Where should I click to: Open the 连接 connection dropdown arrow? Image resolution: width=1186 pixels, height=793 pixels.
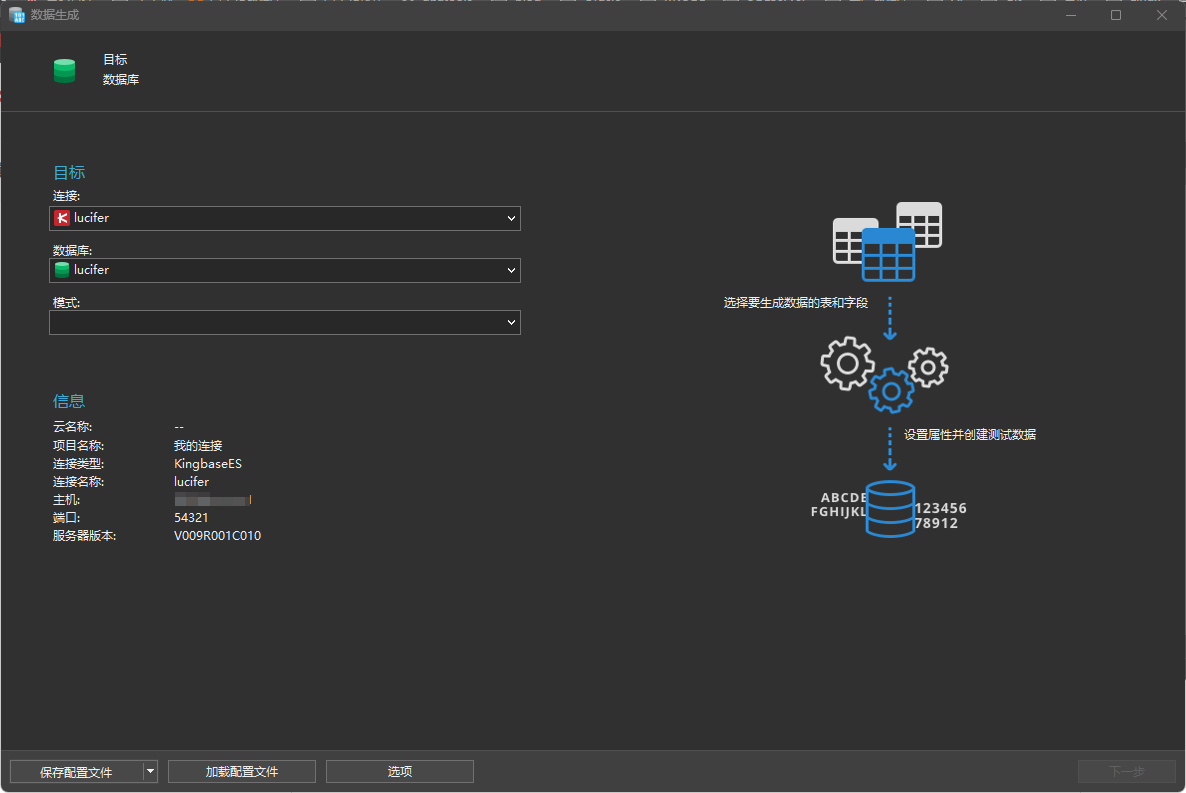click(511, 219)
